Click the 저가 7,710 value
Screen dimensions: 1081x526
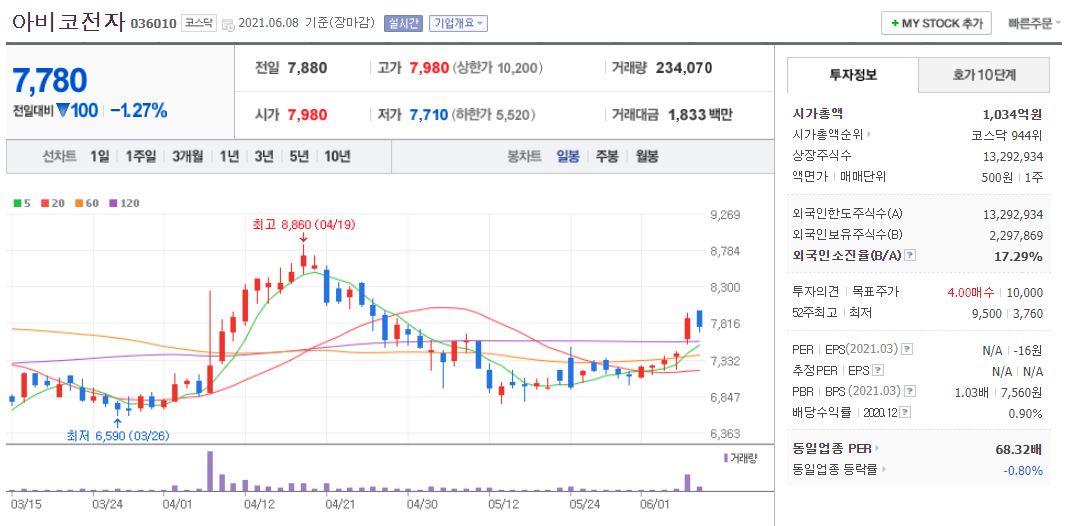(429, 115)
